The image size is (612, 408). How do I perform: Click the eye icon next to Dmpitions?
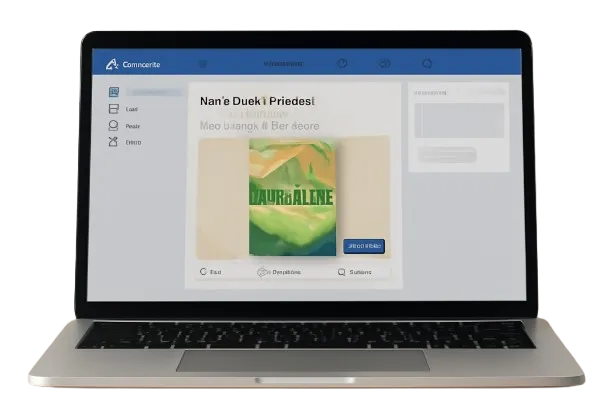(x=263, y=272)
